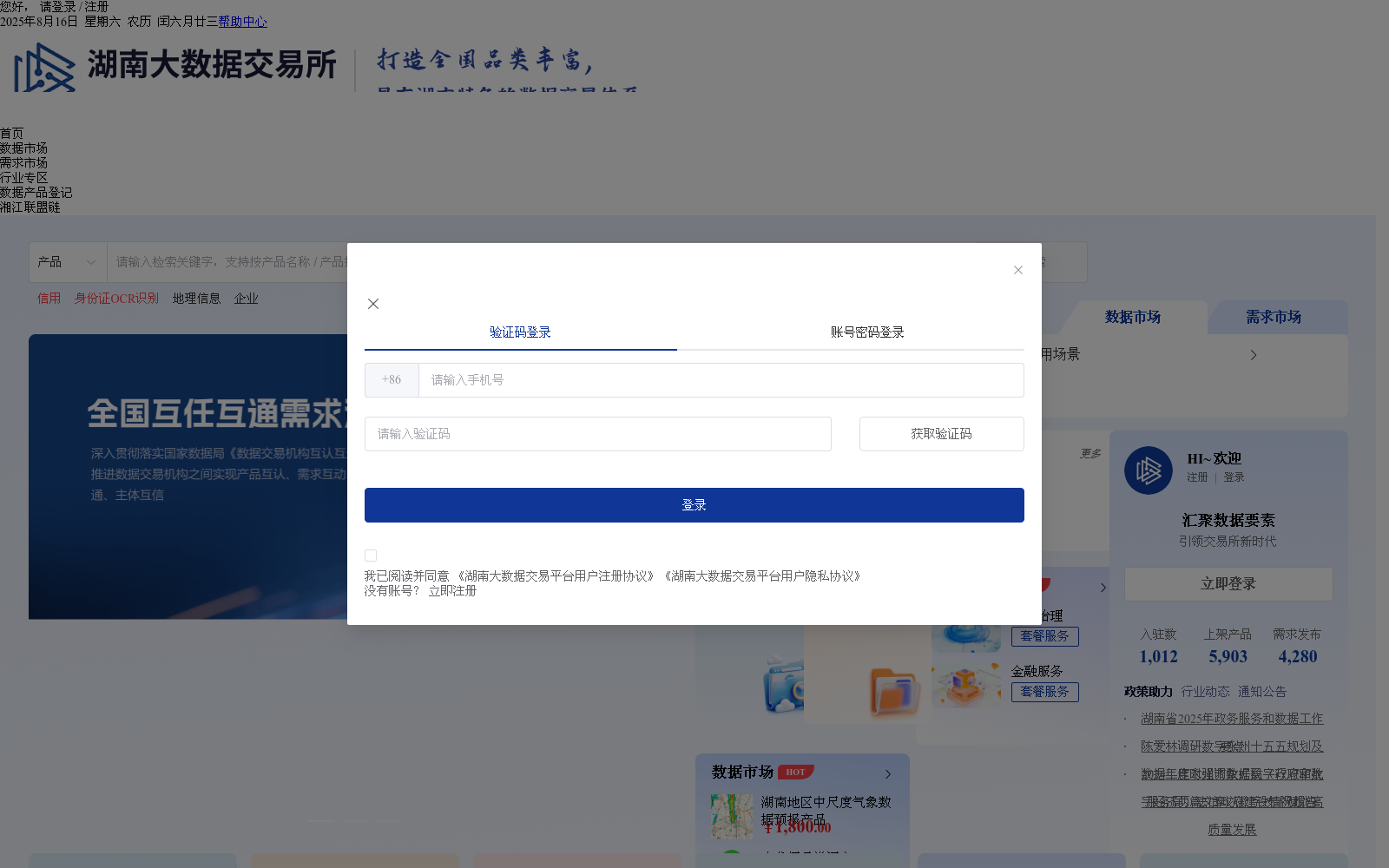Open news 陈爱林调研数字湖南十五五规划
This screenshot has height=868, width=1389.
1232,746
